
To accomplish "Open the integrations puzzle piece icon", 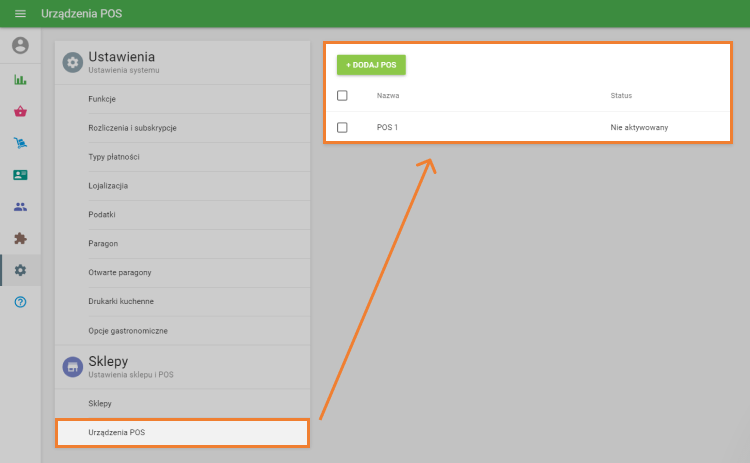I will (x=20, y=239).
